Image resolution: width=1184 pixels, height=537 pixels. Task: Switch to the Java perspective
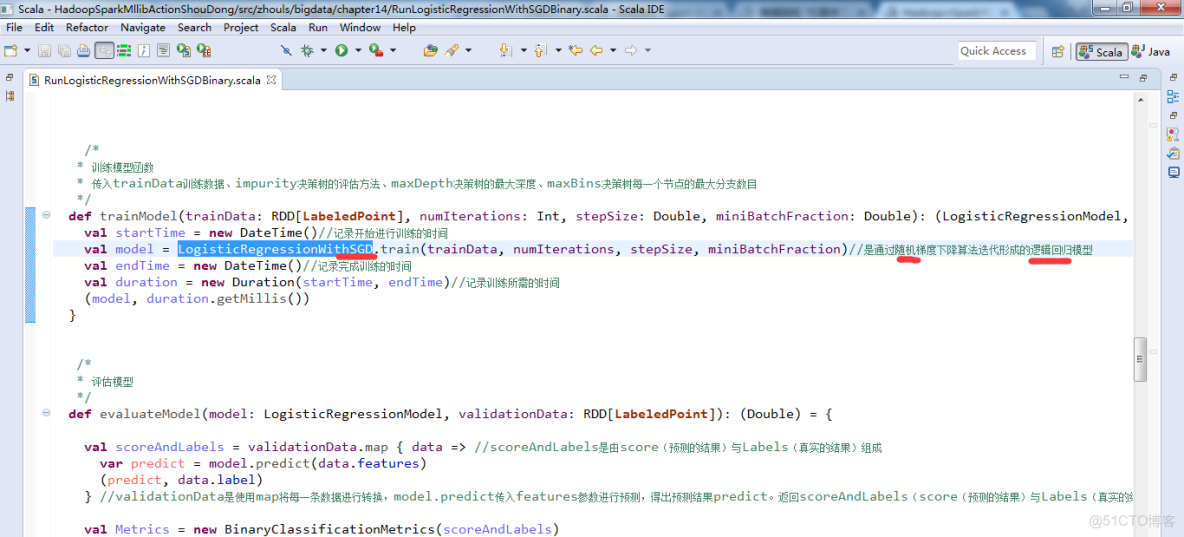pyautogui.click(x=1152, y=51)
